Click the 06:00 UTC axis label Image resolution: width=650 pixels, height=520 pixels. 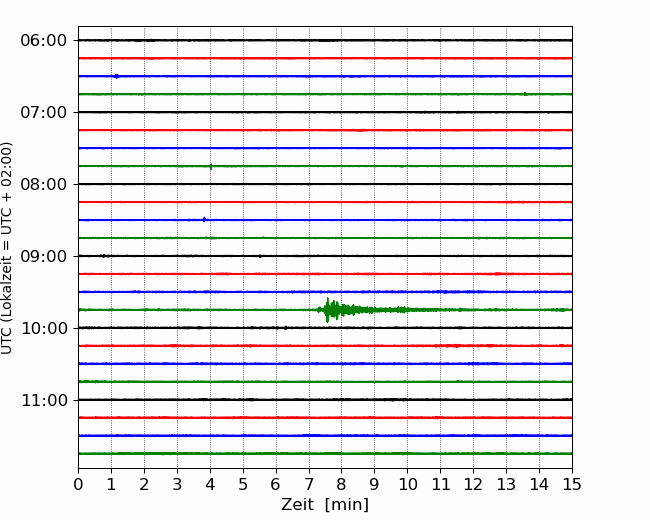[44, 41]
